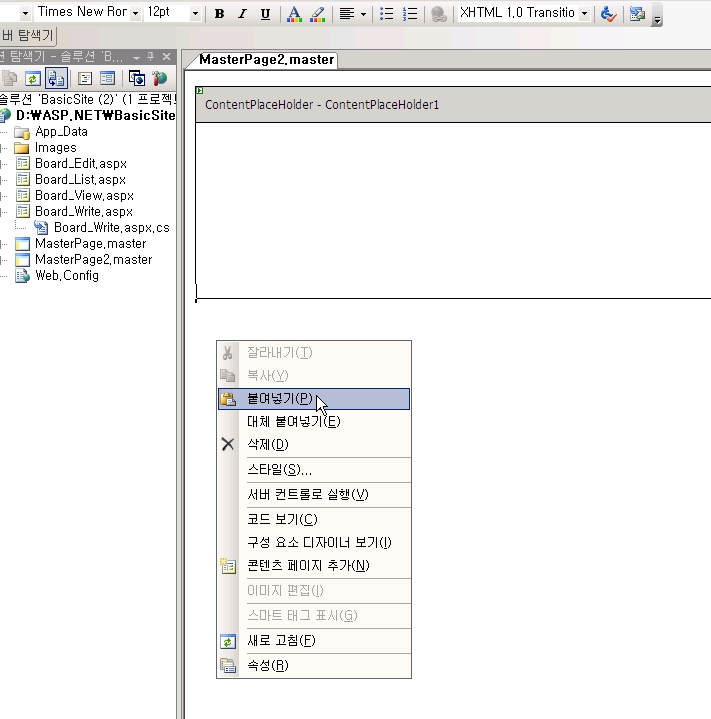Viewport: 711px width, 719px height.
Task: Click disabled 이미지 편집 menu item
Action: 314,591
